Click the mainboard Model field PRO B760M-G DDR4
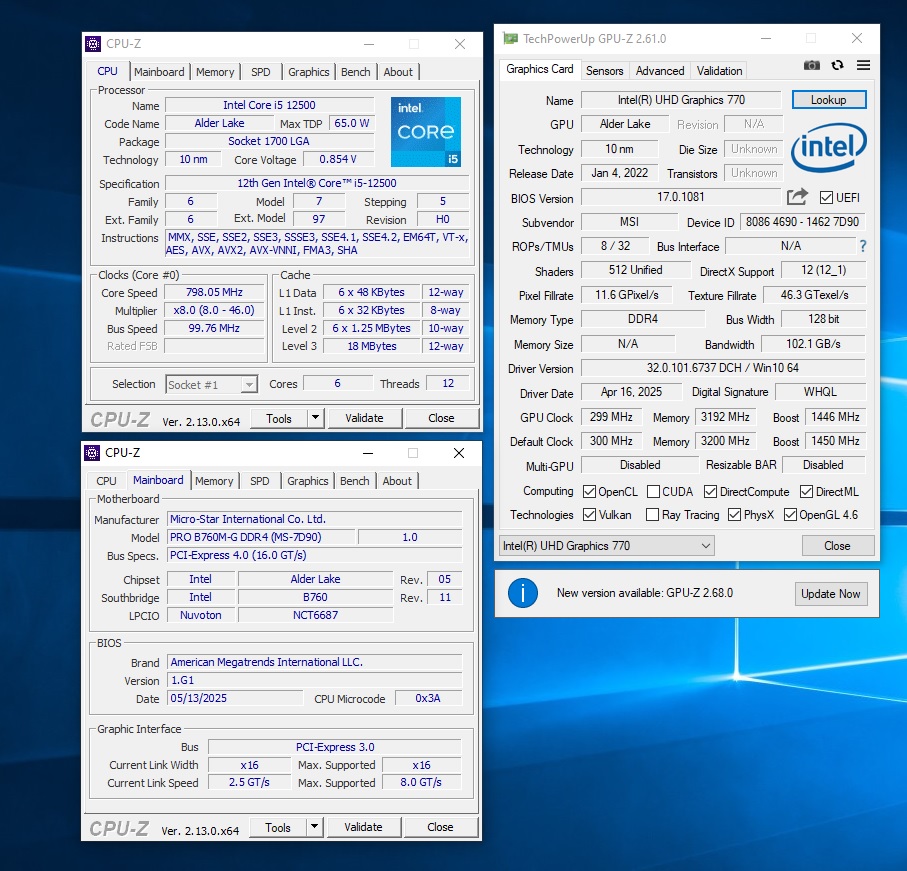 pos(261,537)
